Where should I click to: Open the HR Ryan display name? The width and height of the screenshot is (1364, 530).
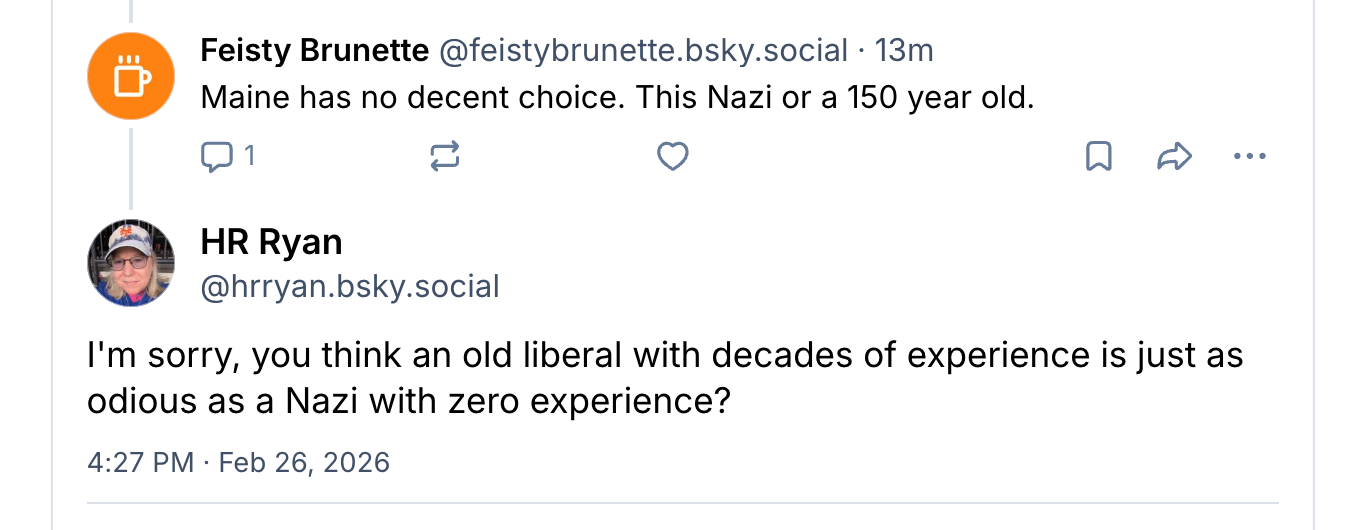[x=271, y=242]
